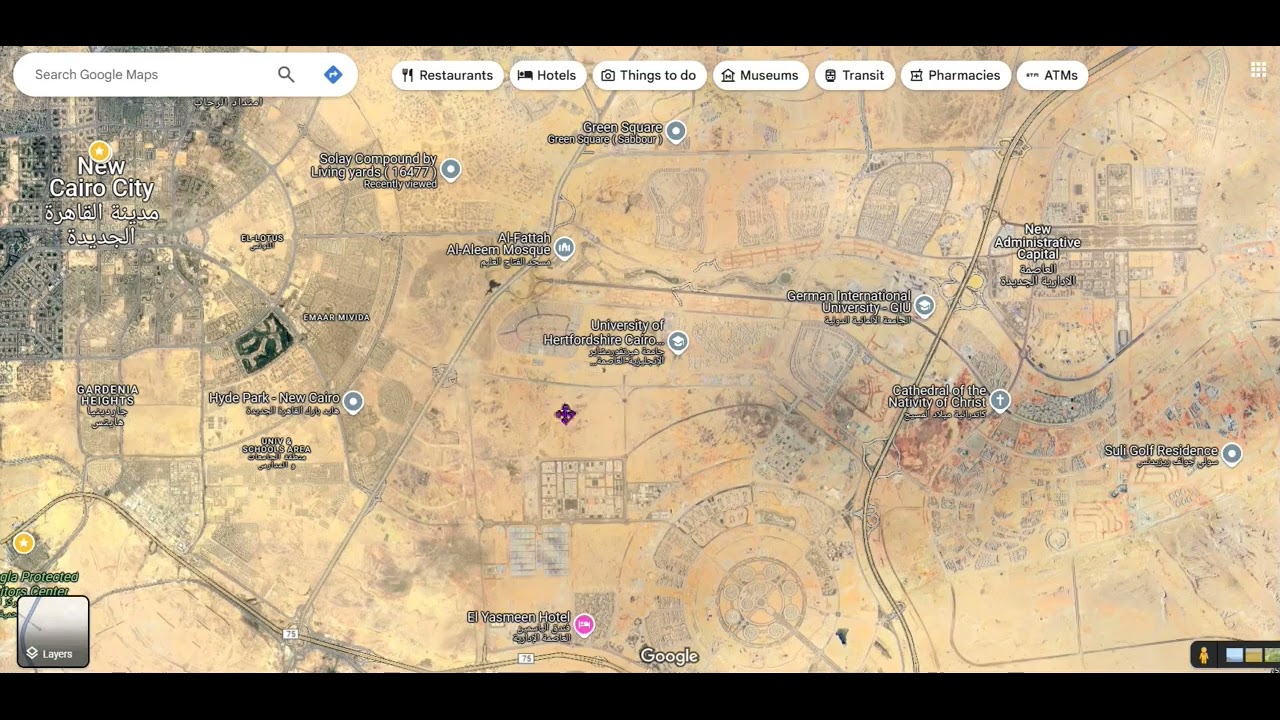Select Cathedral of the Nativity pin
The width and height of the screenshot is (1280, 720).
pos(1000,401)
